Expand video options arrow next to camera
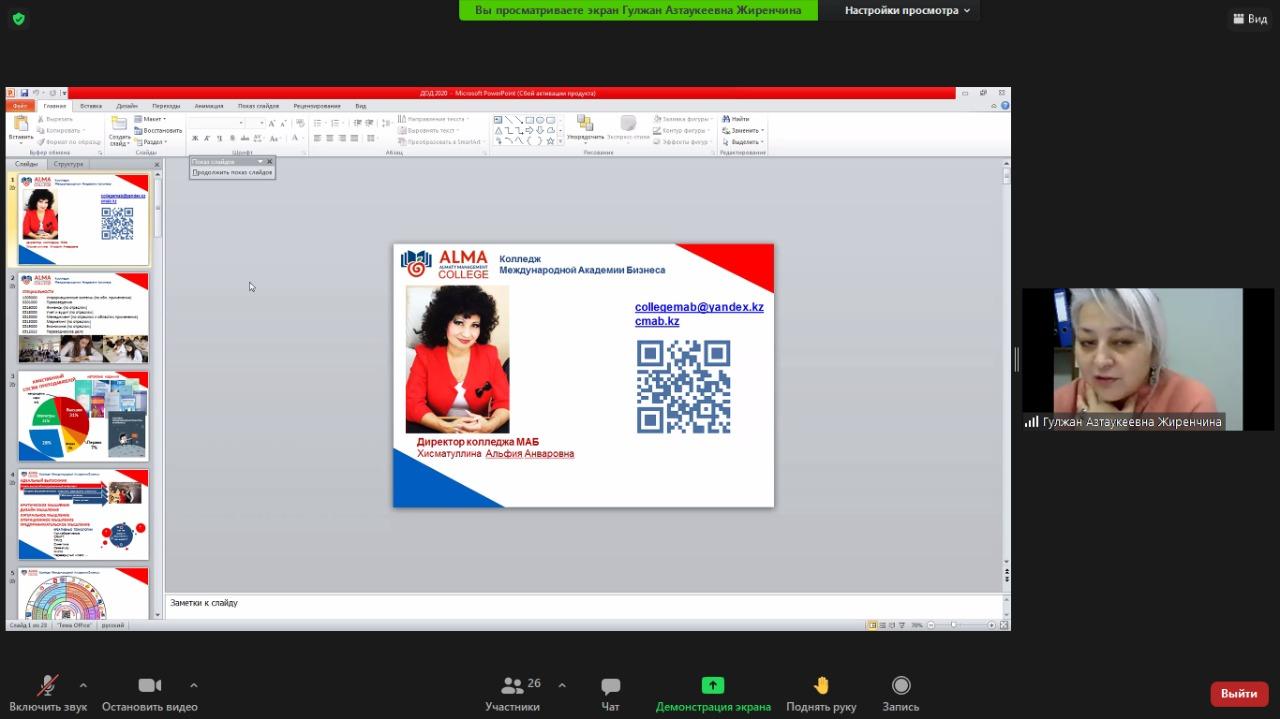 pyautogui.click(x=193, y=685)
